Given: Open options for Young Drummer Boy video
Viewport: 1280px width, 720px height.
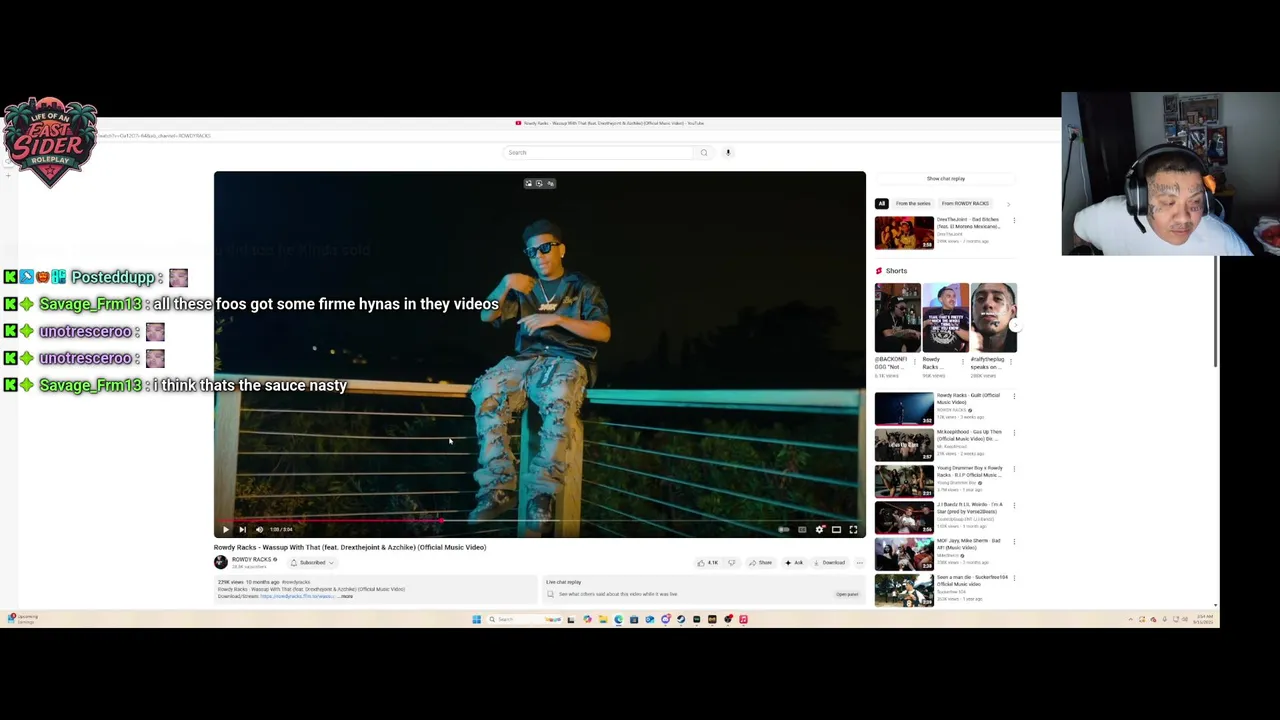Looking at the screenshot, I should 1014,469.
